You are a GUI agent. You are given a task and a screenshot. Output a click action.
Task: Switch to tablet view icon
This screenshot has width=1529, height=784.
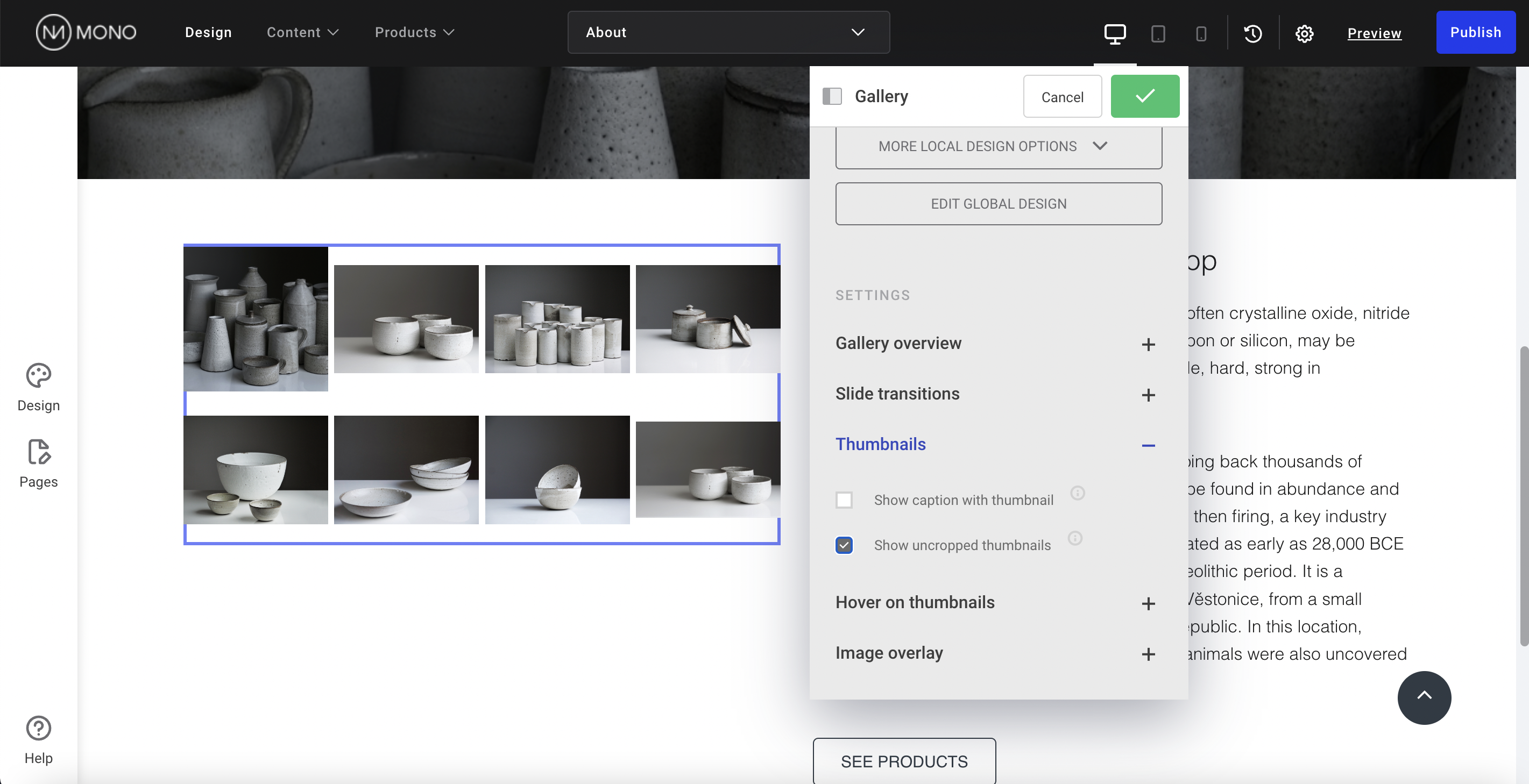pos(1157,33)
